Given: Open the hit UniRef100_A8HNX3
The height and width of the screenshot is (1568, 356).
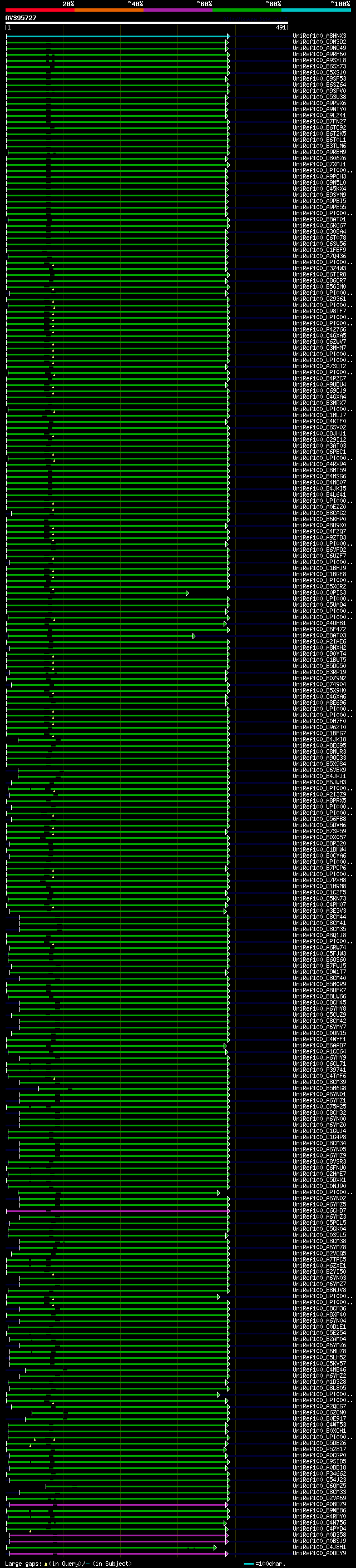Looking at the screenshot, I should [x=319, y=36].
